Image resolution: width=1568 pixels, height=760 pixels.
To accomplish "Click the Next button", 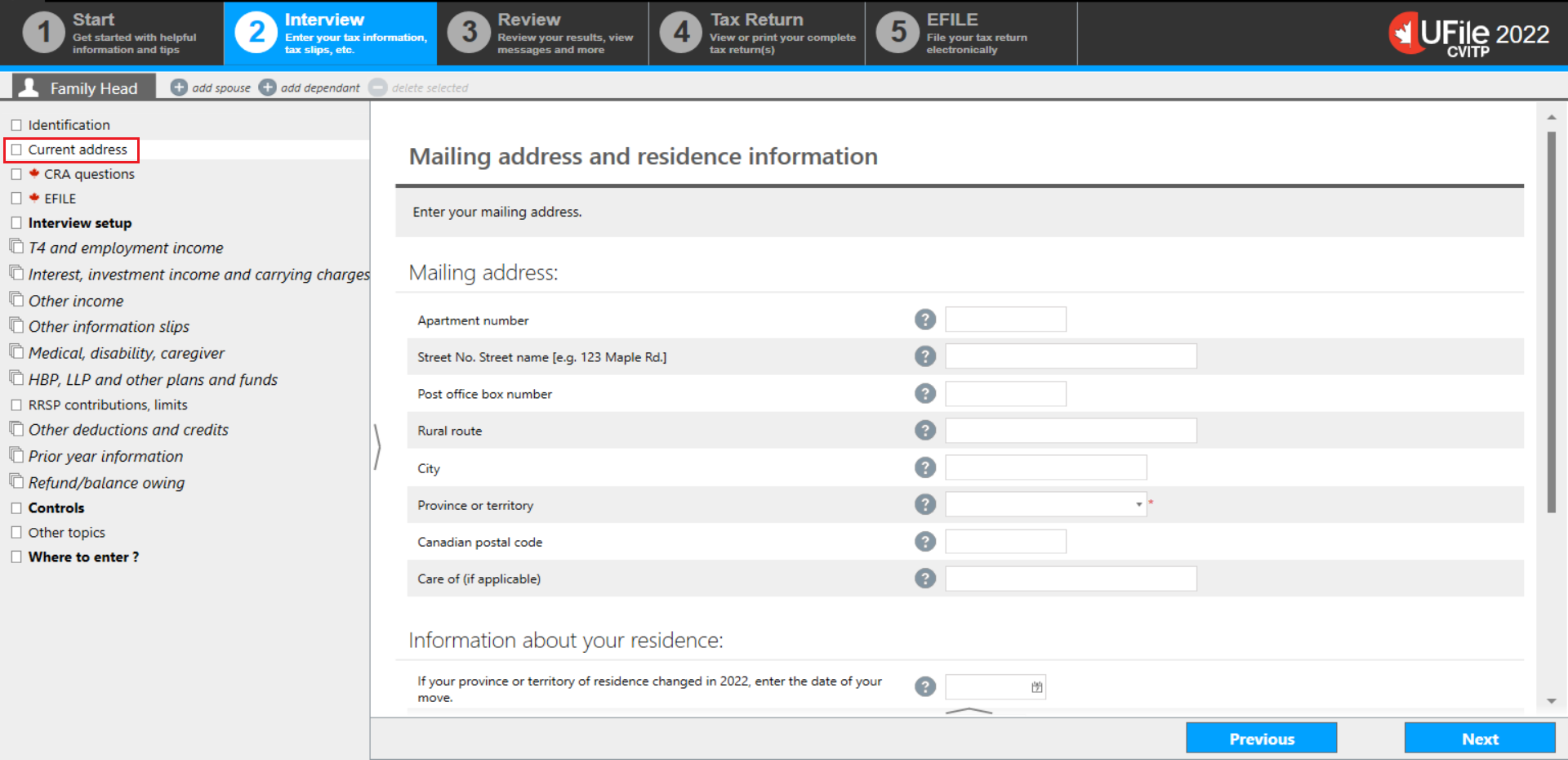I will coord(1480,739).
